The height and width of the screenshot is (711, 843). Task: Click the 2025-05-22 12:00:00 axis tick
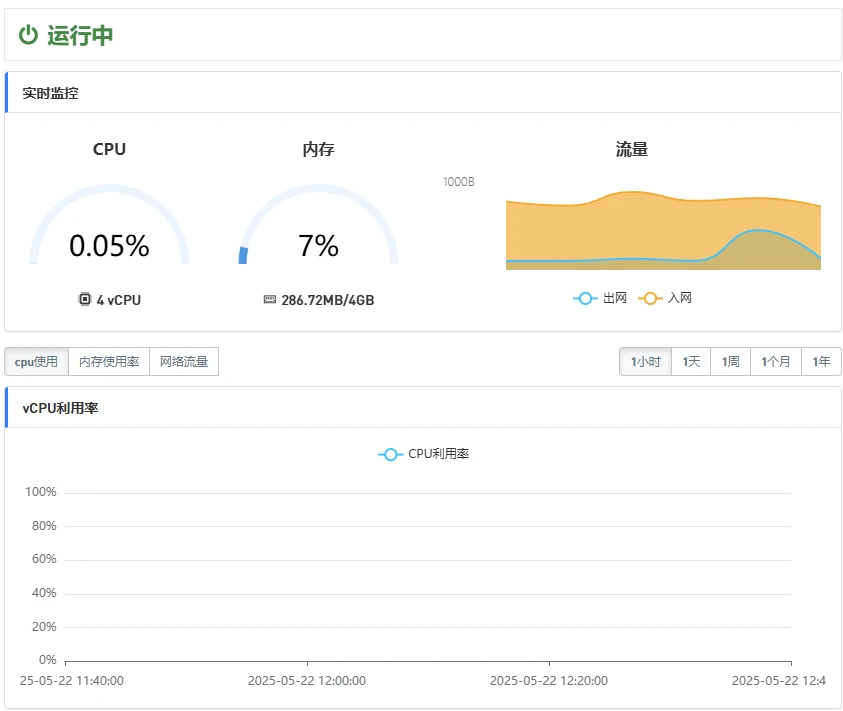(307, 680)
